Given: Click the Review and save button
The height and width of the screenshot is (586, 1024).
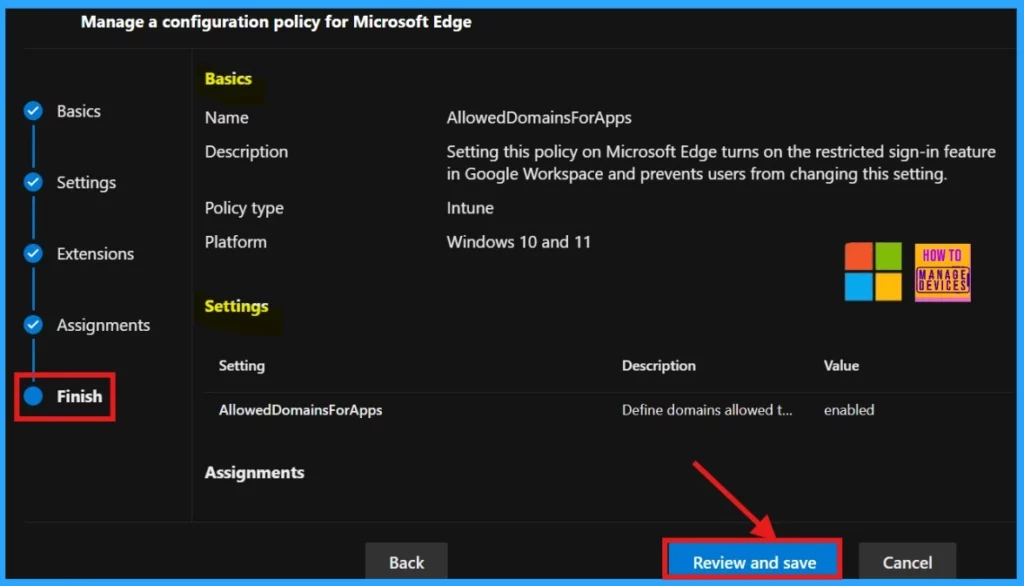Looking at the screenshot, I should (x=754, y=561).
